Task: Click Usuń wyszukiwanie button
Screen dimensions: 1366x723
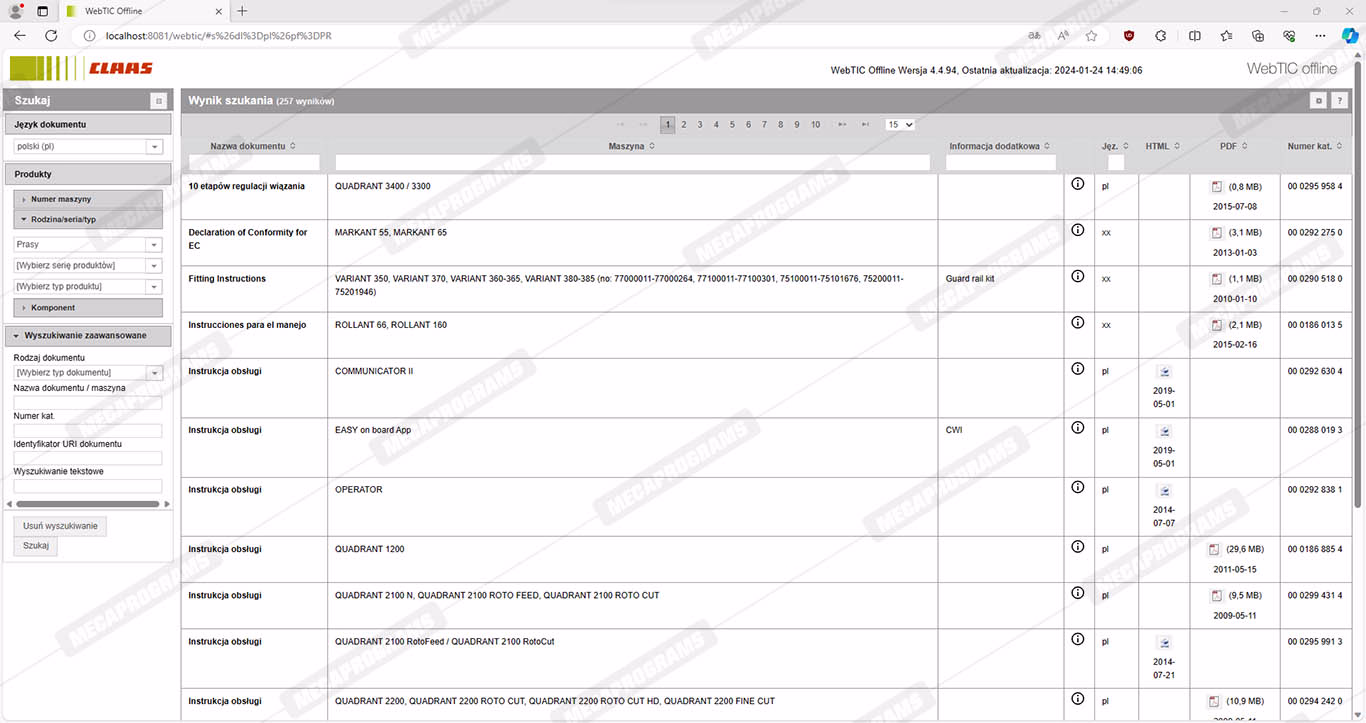Action: (x=60, y=526)
